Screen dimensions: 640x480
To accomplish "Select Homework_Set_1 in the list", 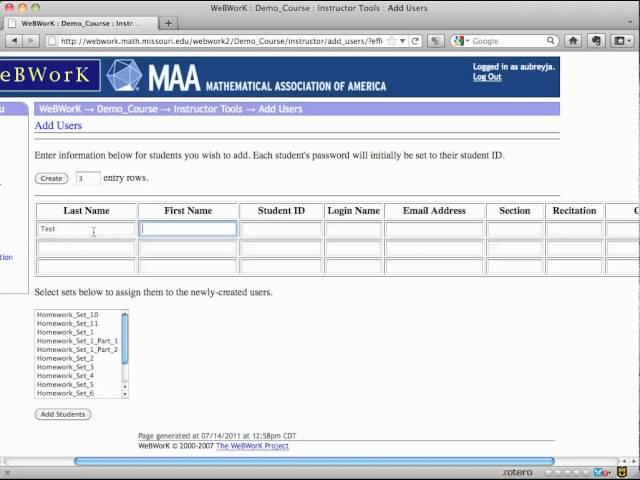I will tap(65, 332).
